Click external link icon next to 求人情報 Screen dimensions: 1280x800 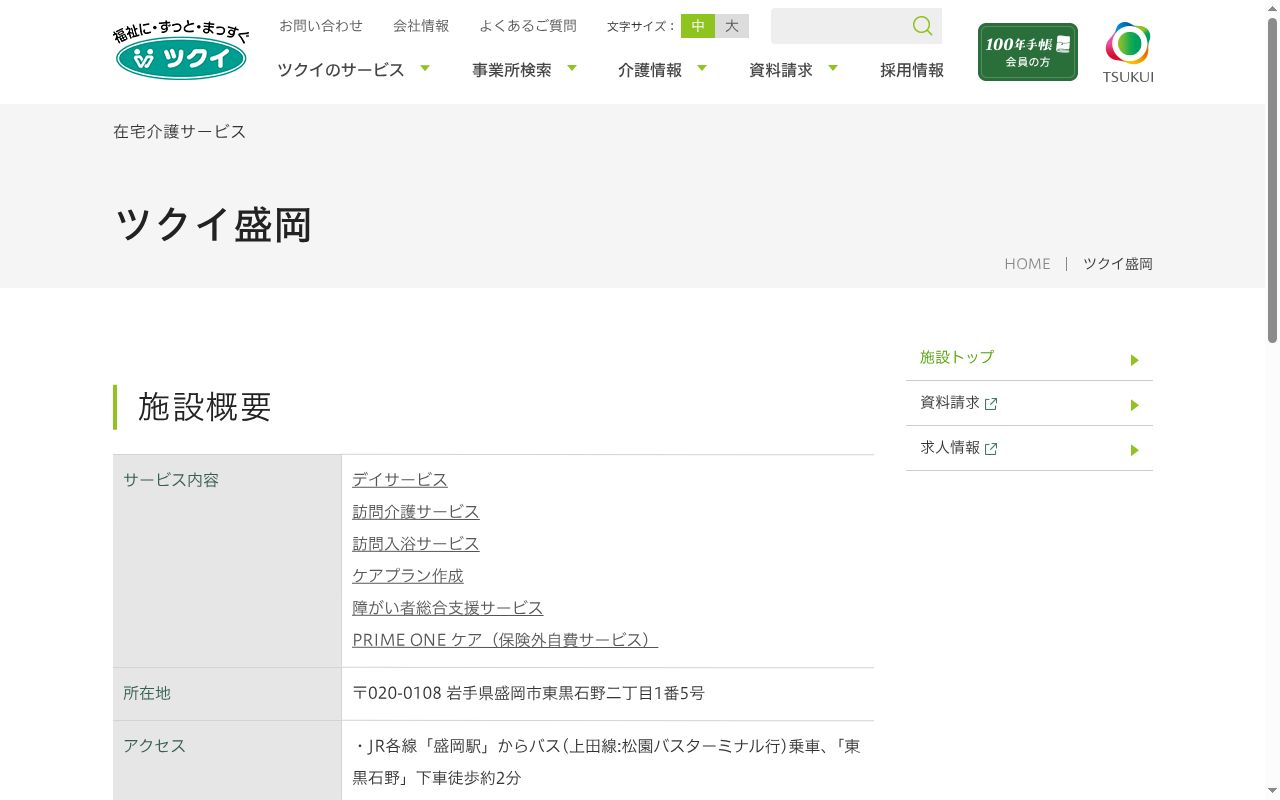(991, 449)
